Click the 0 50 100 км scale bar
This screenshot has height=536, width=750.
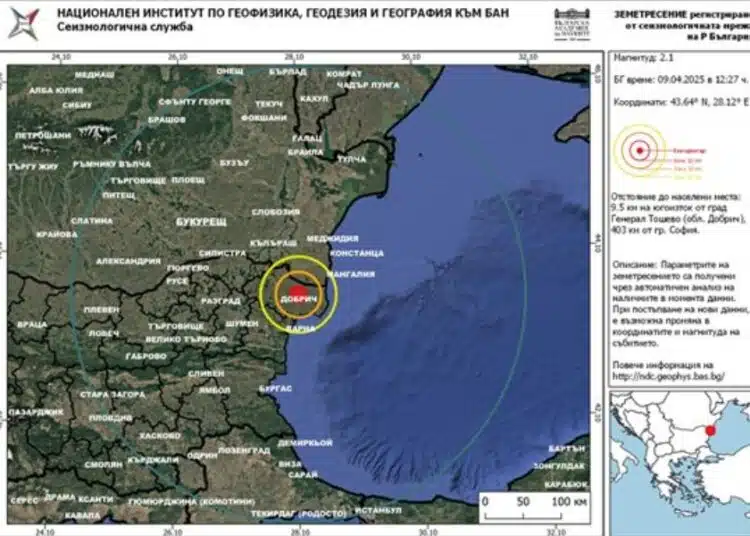pos(534,508)
